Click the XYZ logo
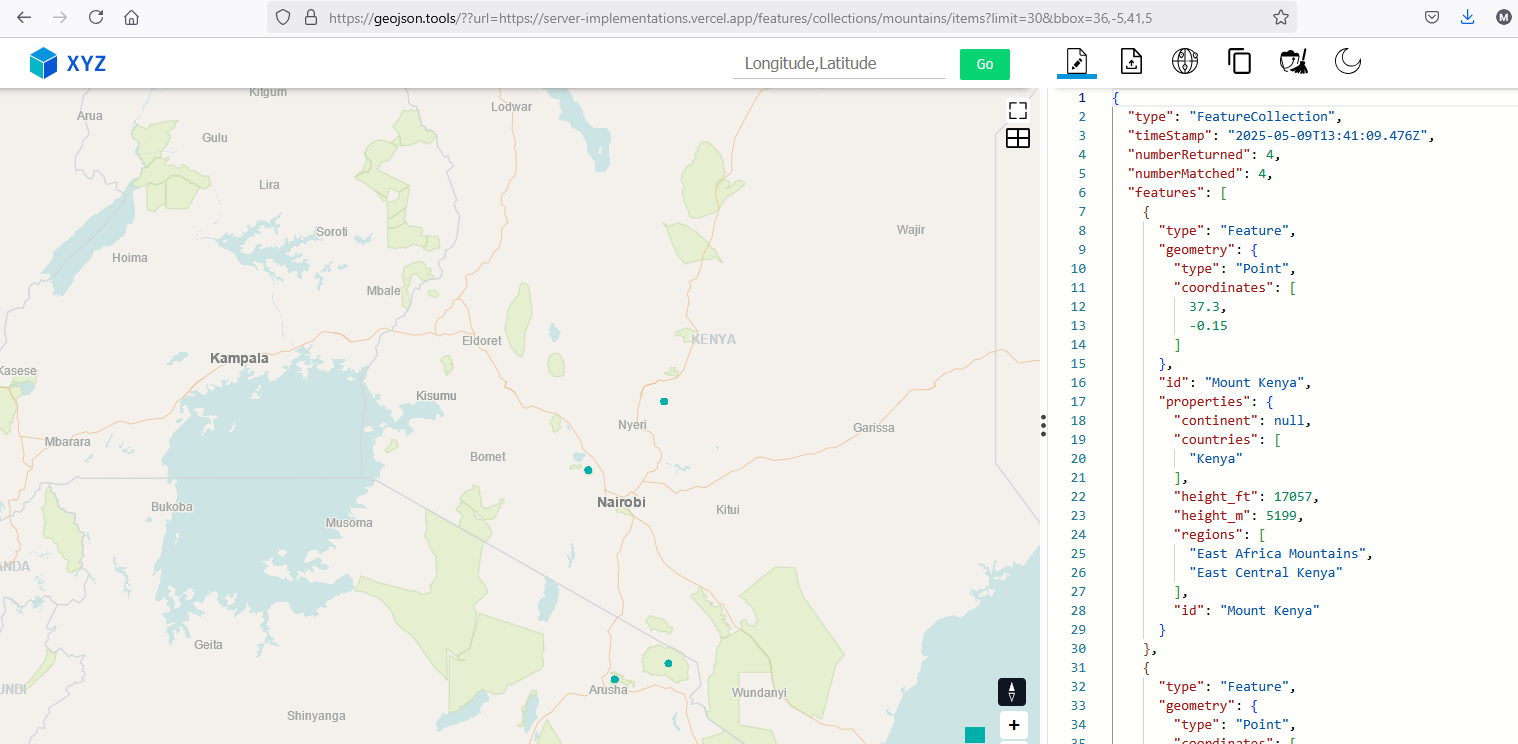Viewport: 1518px width, 744px height. point(67,64)
